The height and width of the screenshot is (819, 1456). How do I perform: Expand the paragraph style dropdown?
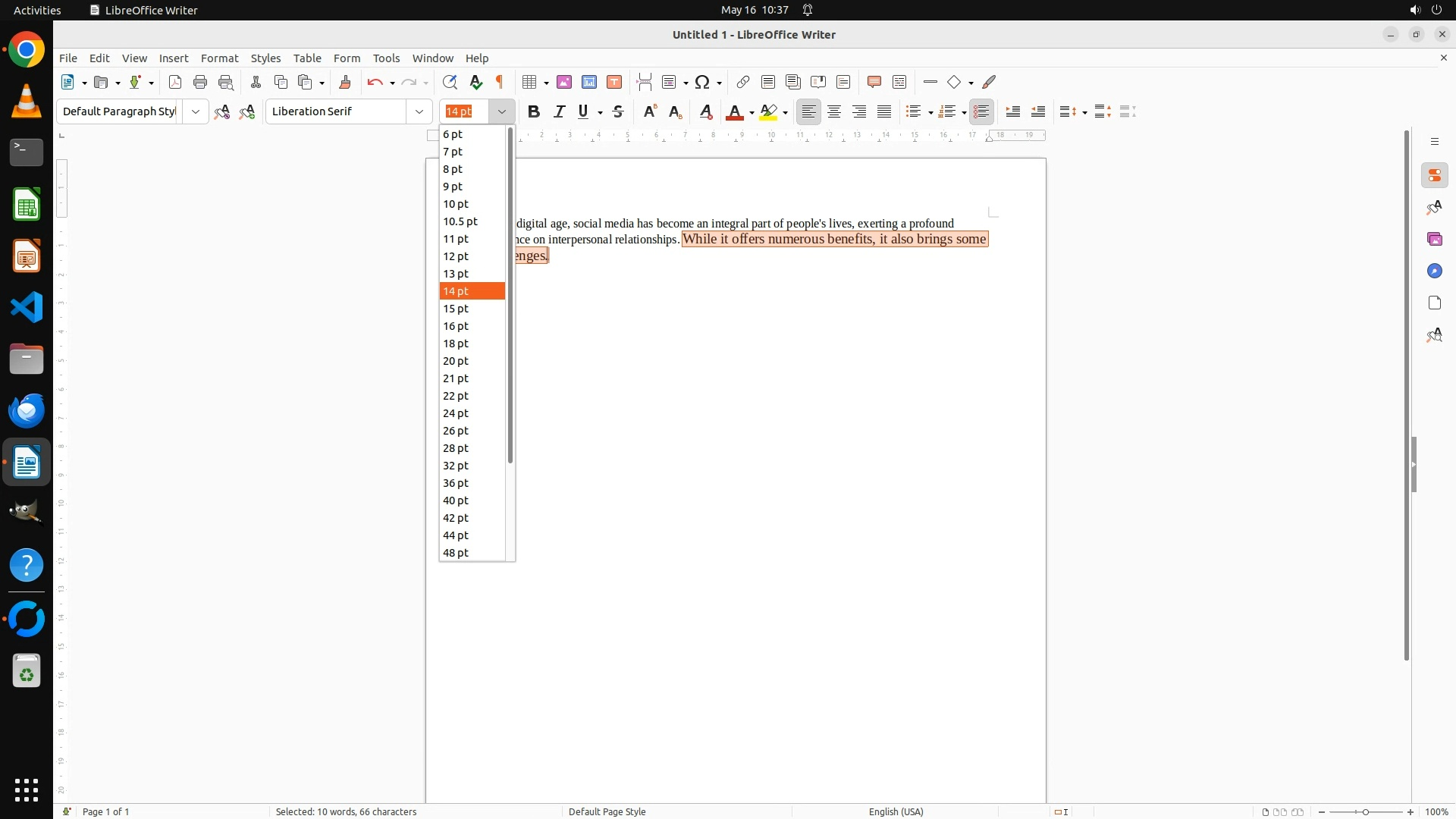pos(196,111)
